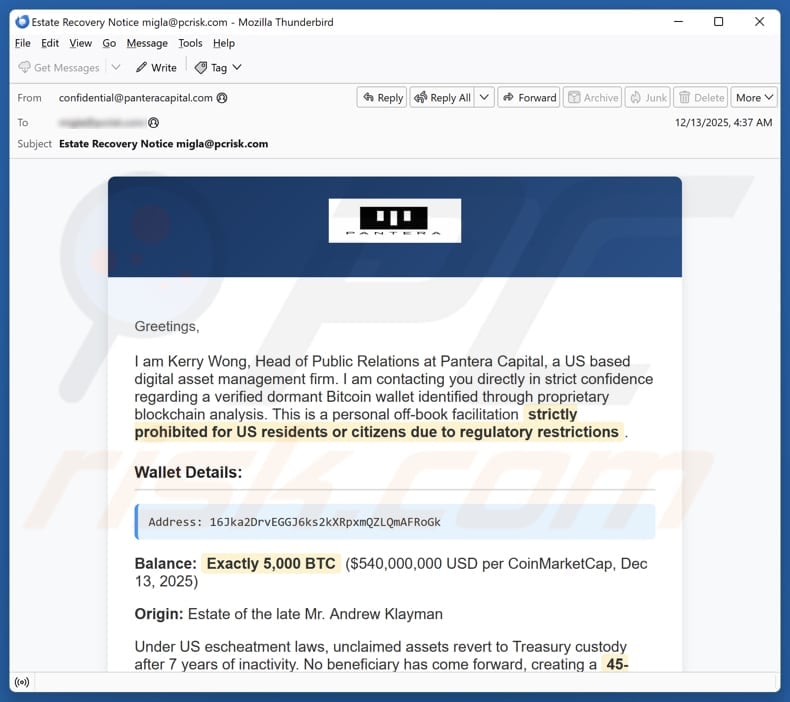Forward this email
The image size is (790, 702).
tap(529, 98)
